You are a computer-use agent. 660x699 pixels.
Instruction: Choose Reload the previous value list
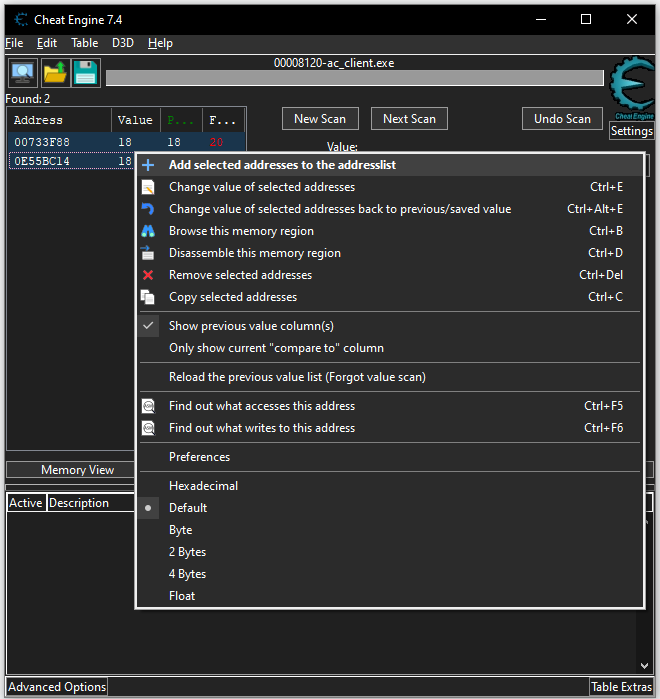(390, 377)
